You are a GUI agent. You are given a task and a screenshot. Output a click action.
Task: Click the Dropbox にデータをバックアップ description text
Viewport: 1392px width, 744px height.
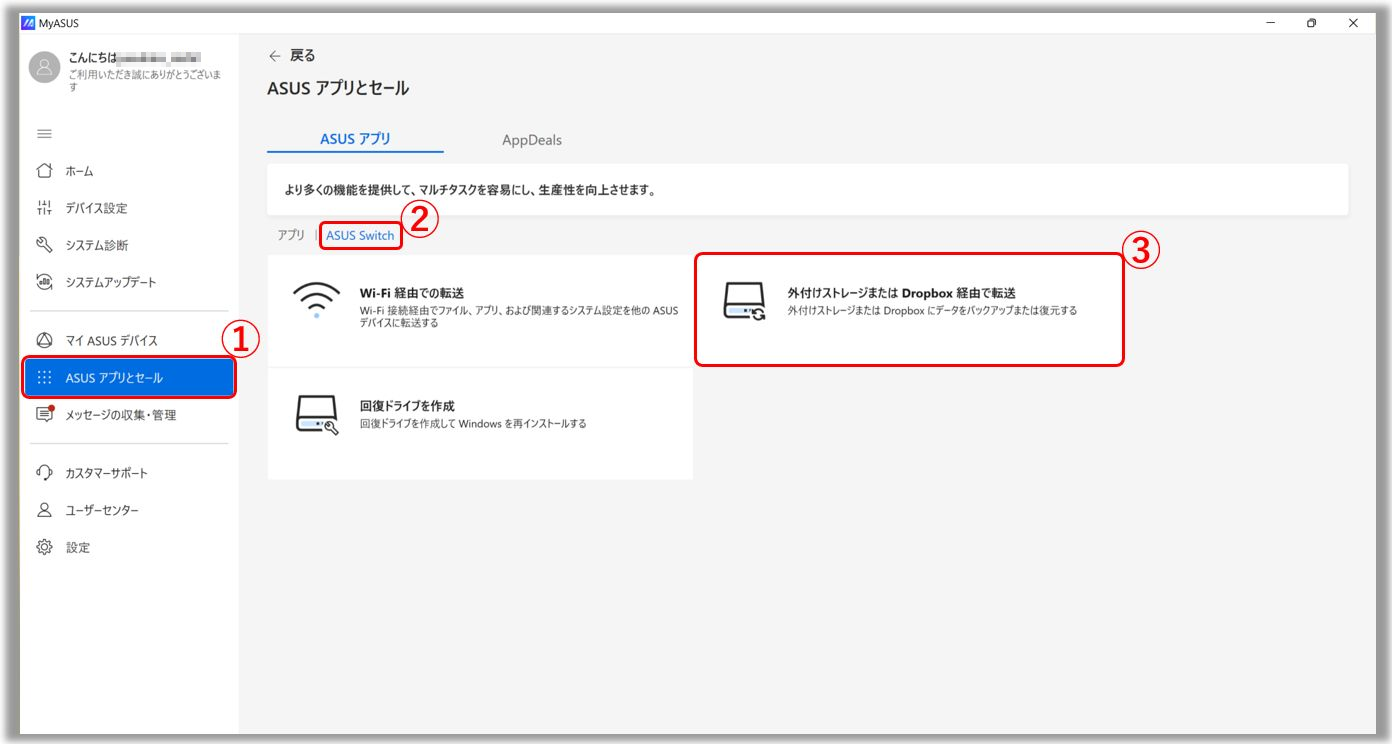coord(932,311)
